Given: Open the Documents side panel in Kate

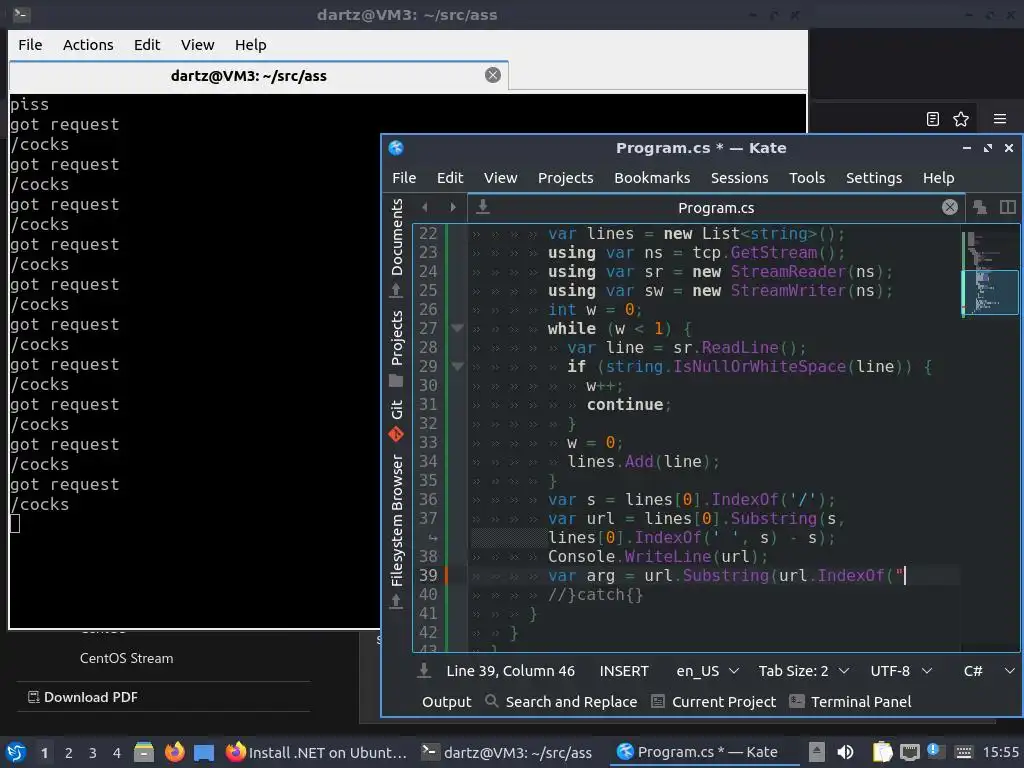Looking at the screenshot, I should (396, 249).
